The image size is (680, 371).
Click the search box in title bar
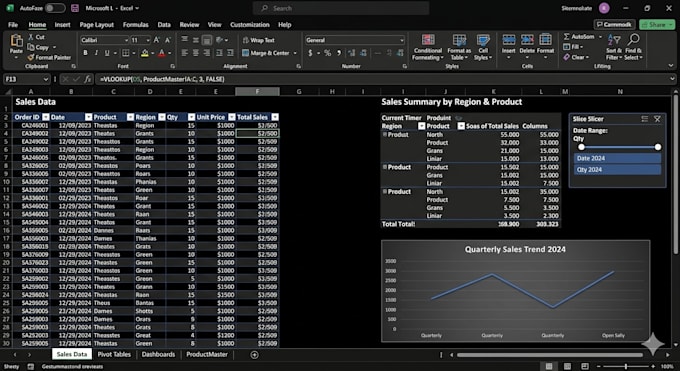pyautogui.click(x=341, y=8)
